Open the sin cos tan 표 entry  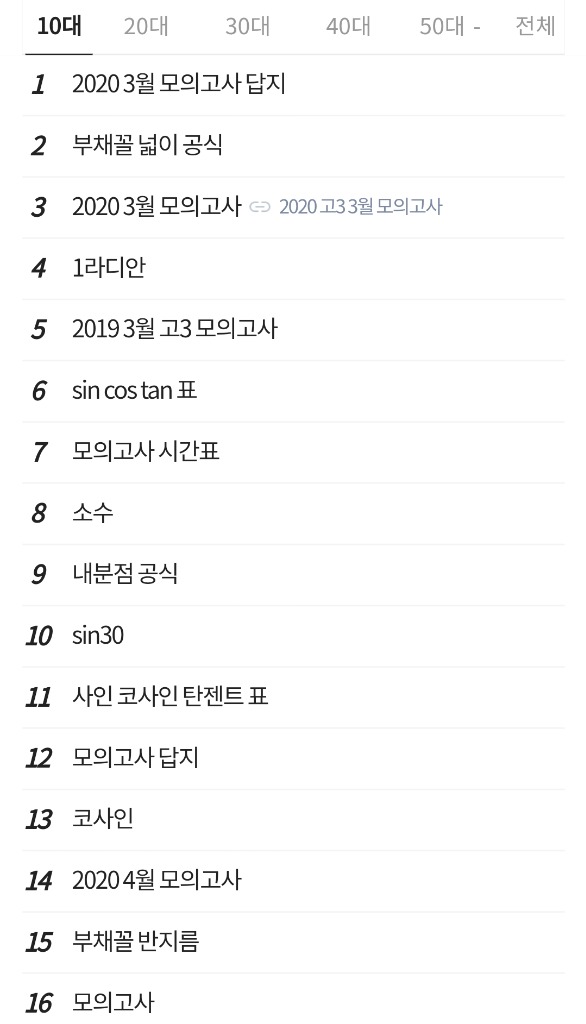134,391
